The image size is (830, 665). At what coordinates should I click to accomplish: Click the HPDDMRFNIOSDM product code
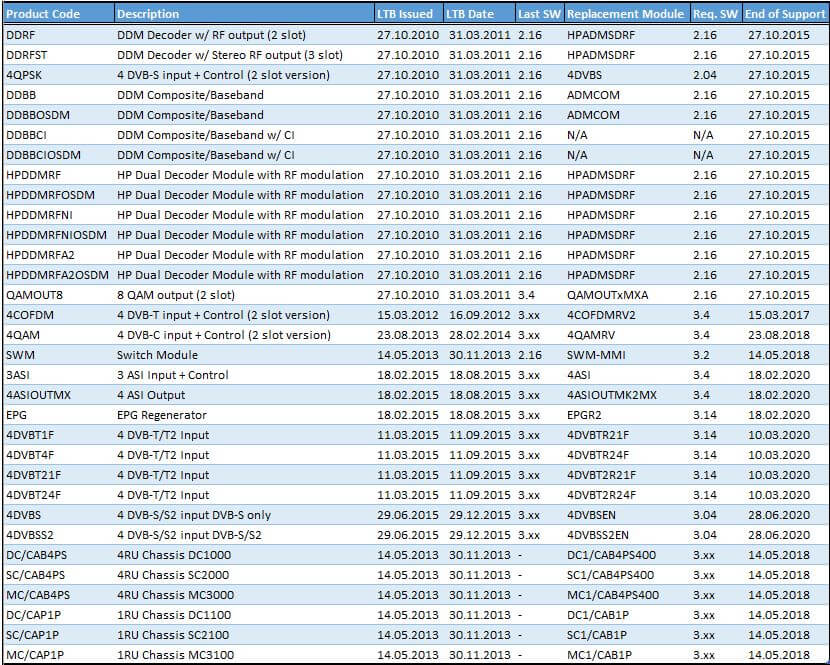(x=56, y=235)
